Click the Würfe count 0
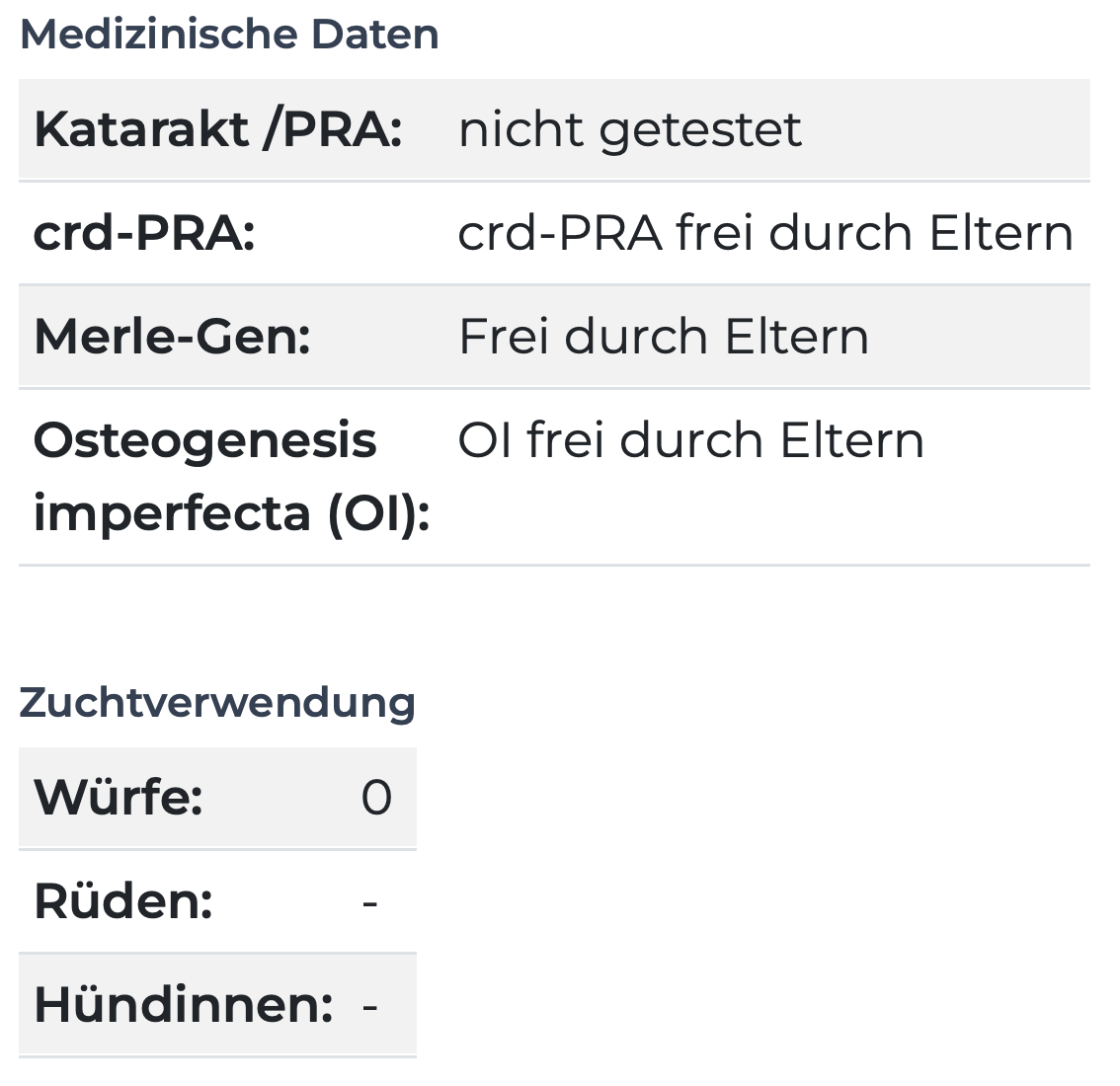1120x1086 pixels. pos(376,798)
